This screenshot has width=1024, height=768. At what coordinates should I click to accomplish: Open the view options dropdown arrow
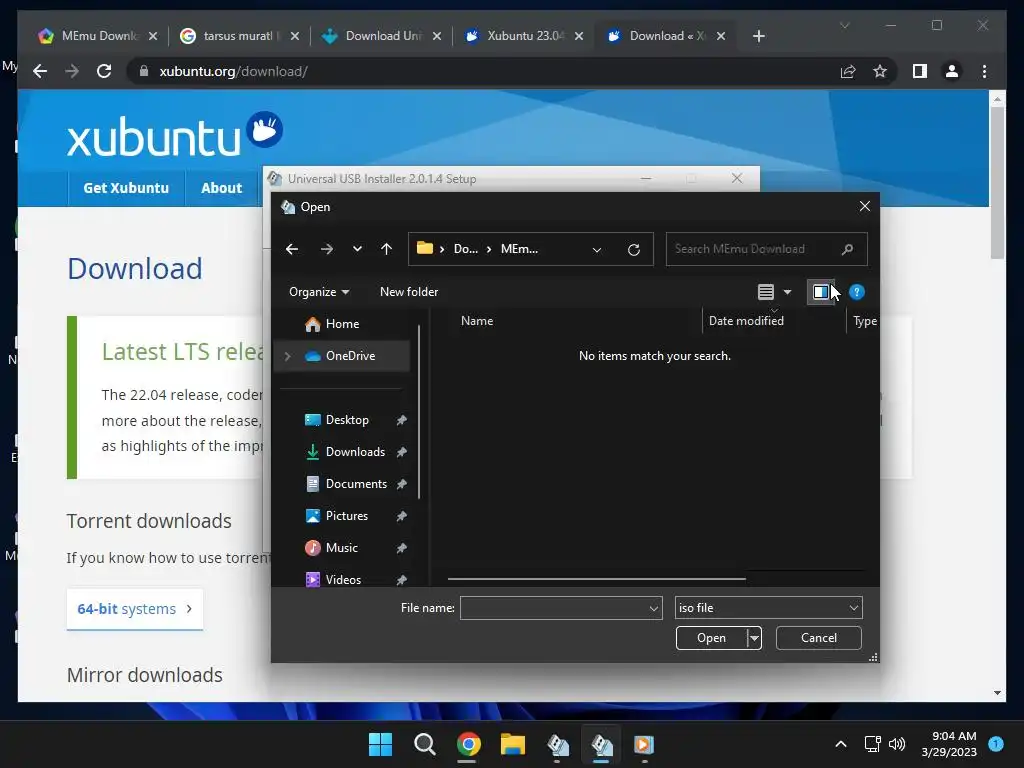coord(788,292)
